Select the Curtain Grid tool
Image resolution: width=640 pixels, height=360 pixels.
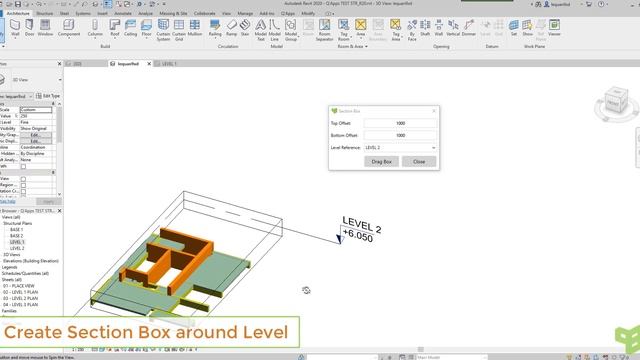click(x=179, y=29)
